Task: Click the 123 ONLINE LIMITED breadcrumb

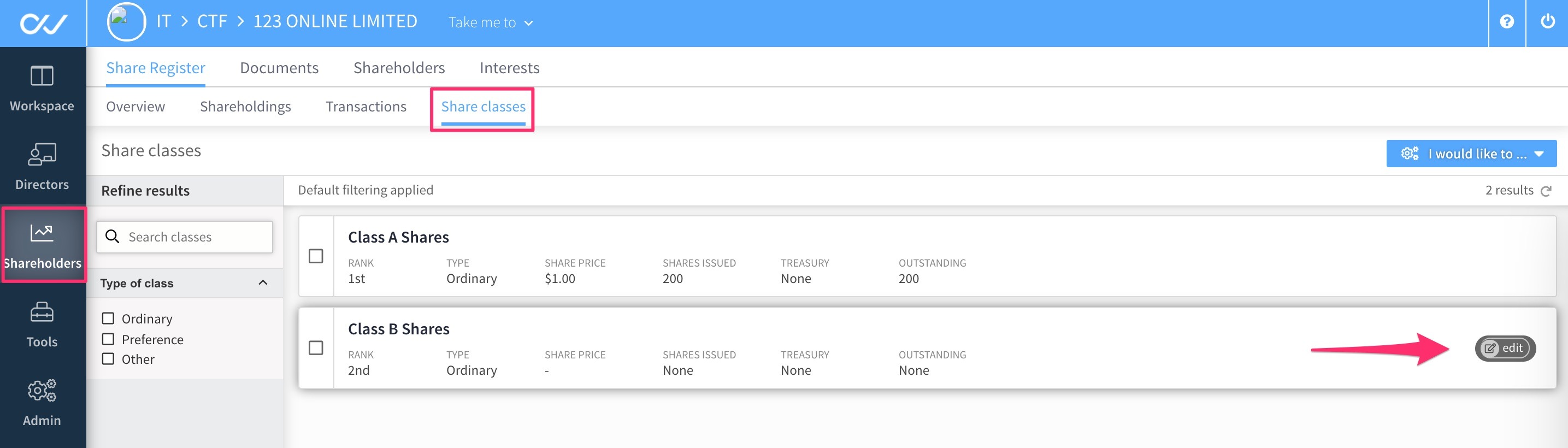Action: click(335, 22)
